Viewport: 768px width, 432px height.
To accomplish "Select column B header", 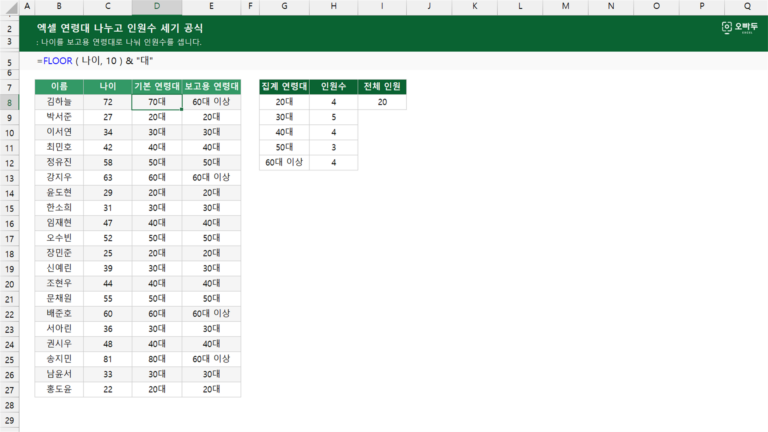I will click(x=59, y=6).
